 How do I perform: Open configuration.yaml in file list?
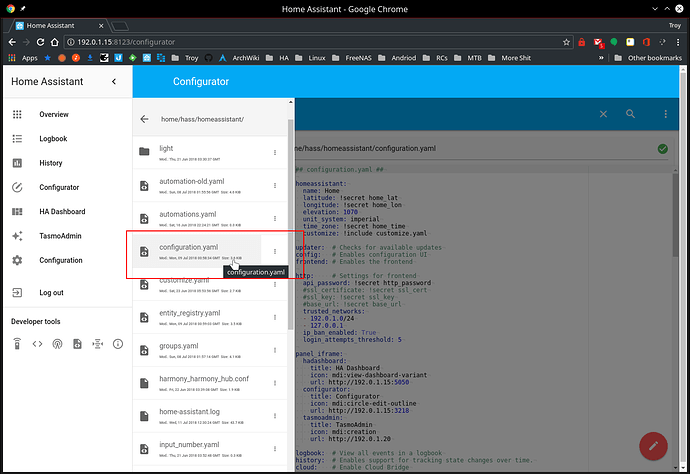pos(197,251)
